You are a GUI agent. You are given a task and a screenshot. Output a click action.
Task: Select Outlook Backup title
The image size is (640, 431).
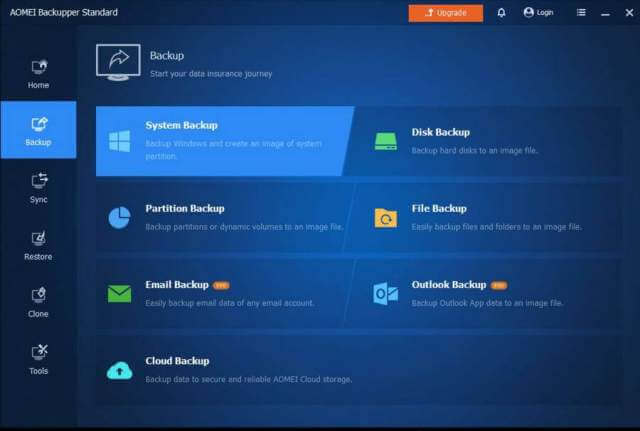pyautogui.click(x=449, y=285)
